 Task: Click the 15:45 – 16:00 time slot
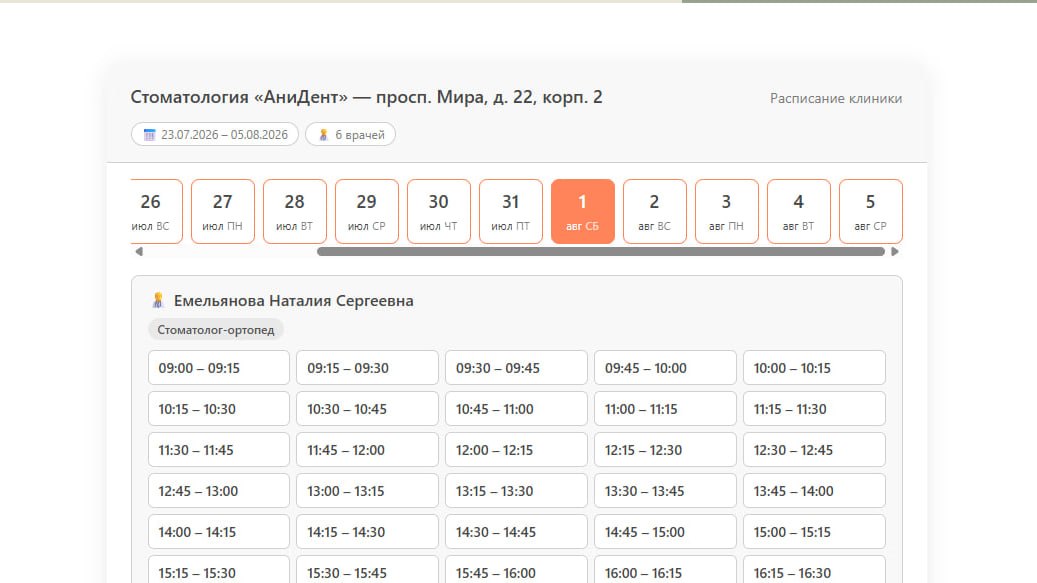(x=517, y=570)
